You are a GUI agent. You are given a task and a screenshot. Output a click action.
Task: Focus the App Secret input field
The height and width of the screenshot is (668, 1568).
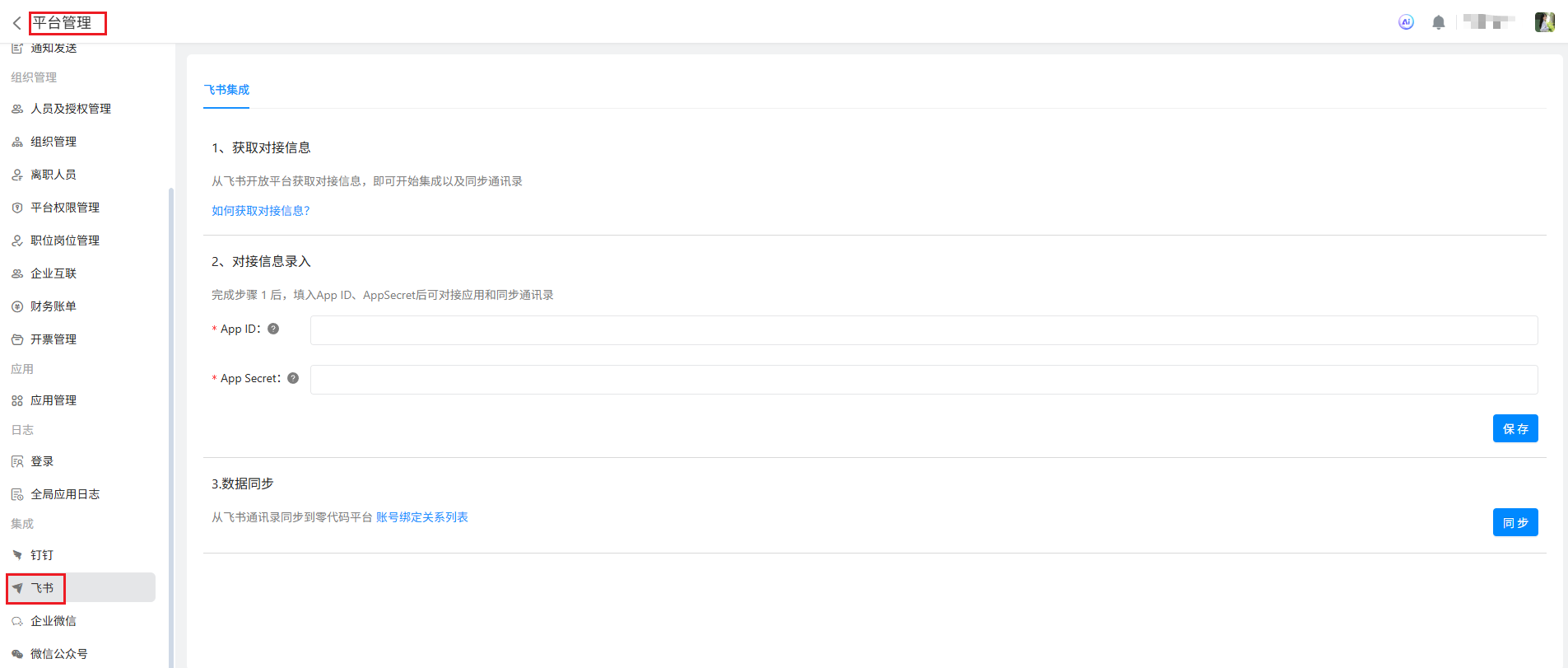click(x=923, y=380)
